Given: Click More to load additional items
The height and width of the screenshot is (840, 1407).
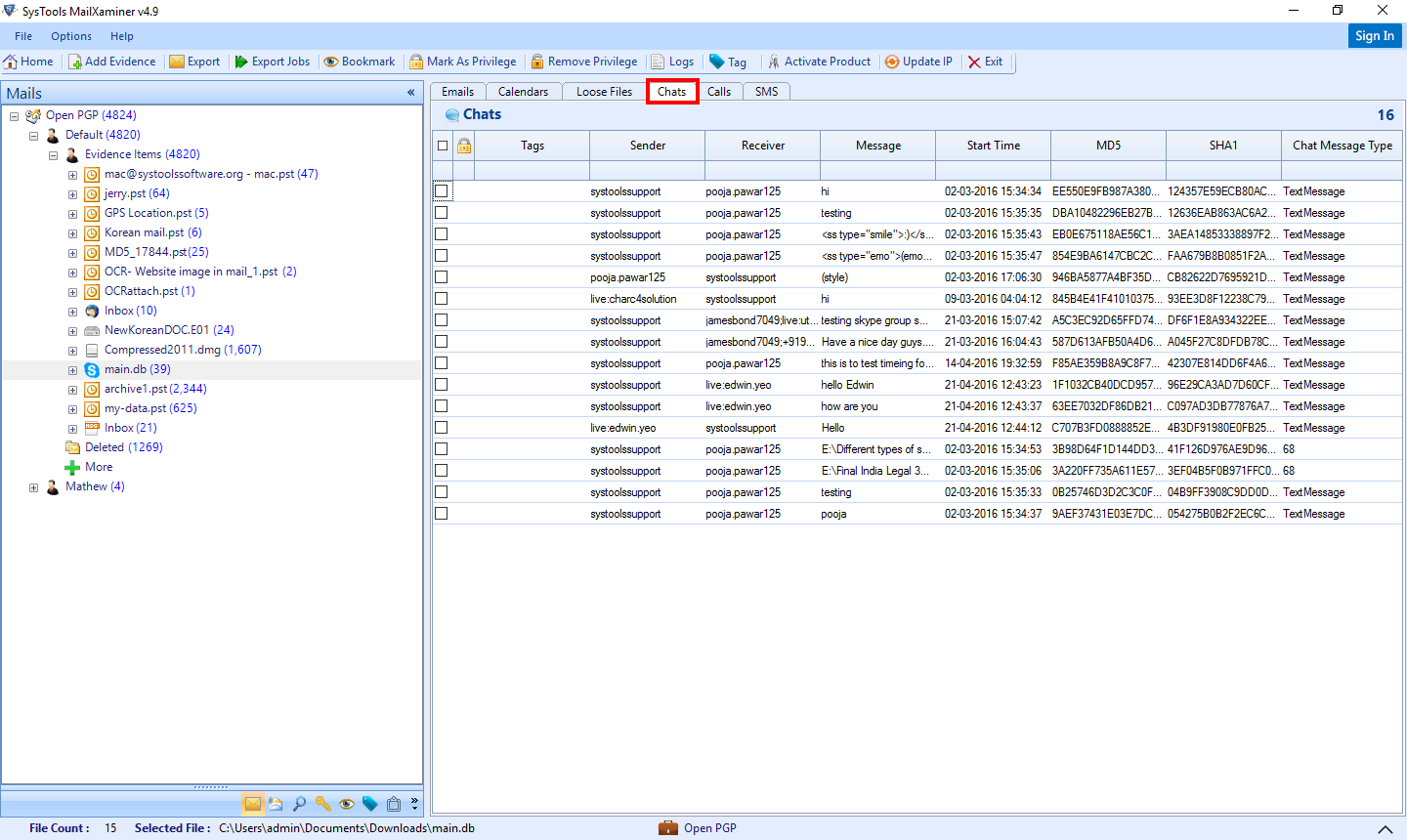Looking at the screenshot, I should pyautogui.click(x=98, y=466).
